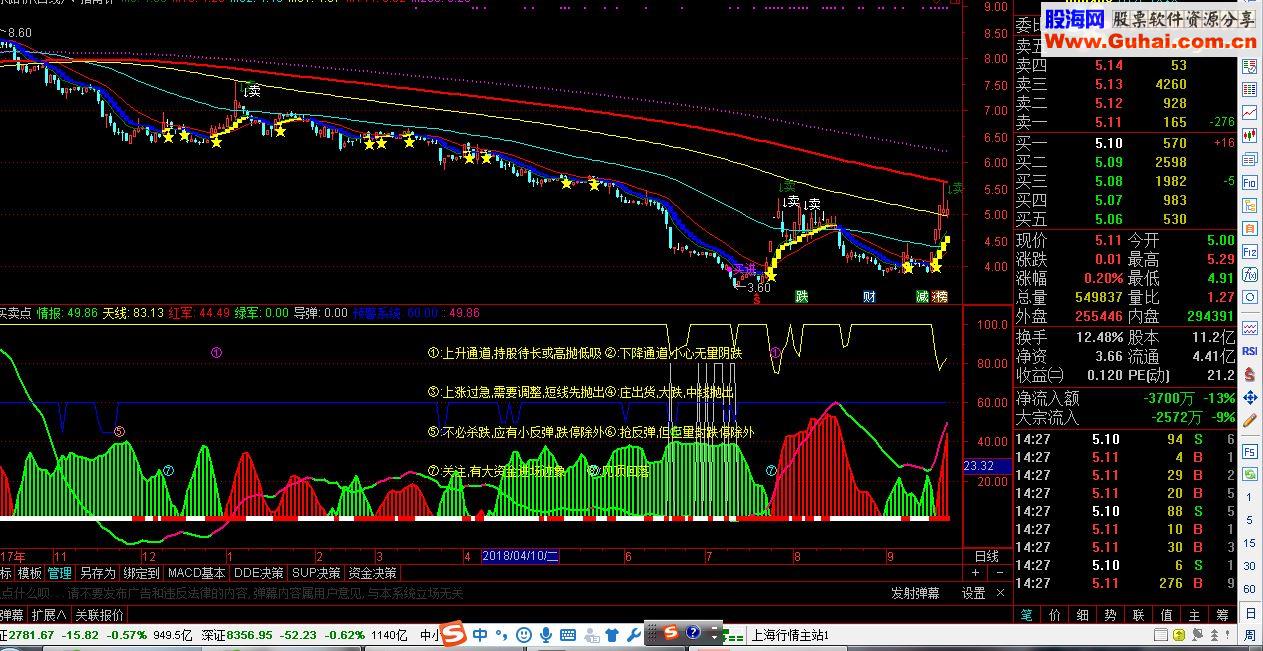1263x651 pixels.
Task: Switch to SUP决策 indicator tab
Action: (316, 573)
